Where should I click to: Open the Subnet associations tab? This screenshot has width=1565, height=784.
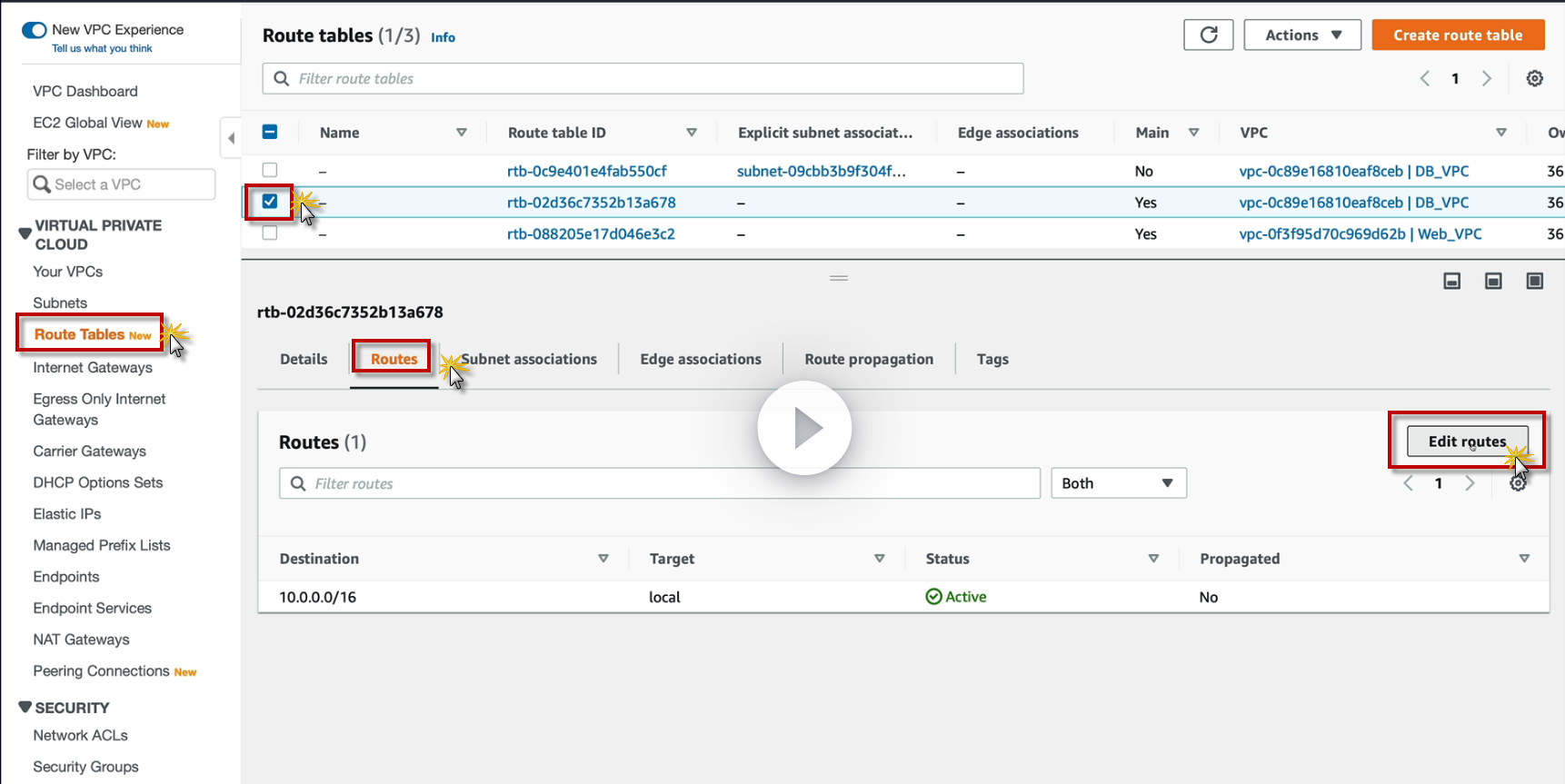[x=529, y=359]
